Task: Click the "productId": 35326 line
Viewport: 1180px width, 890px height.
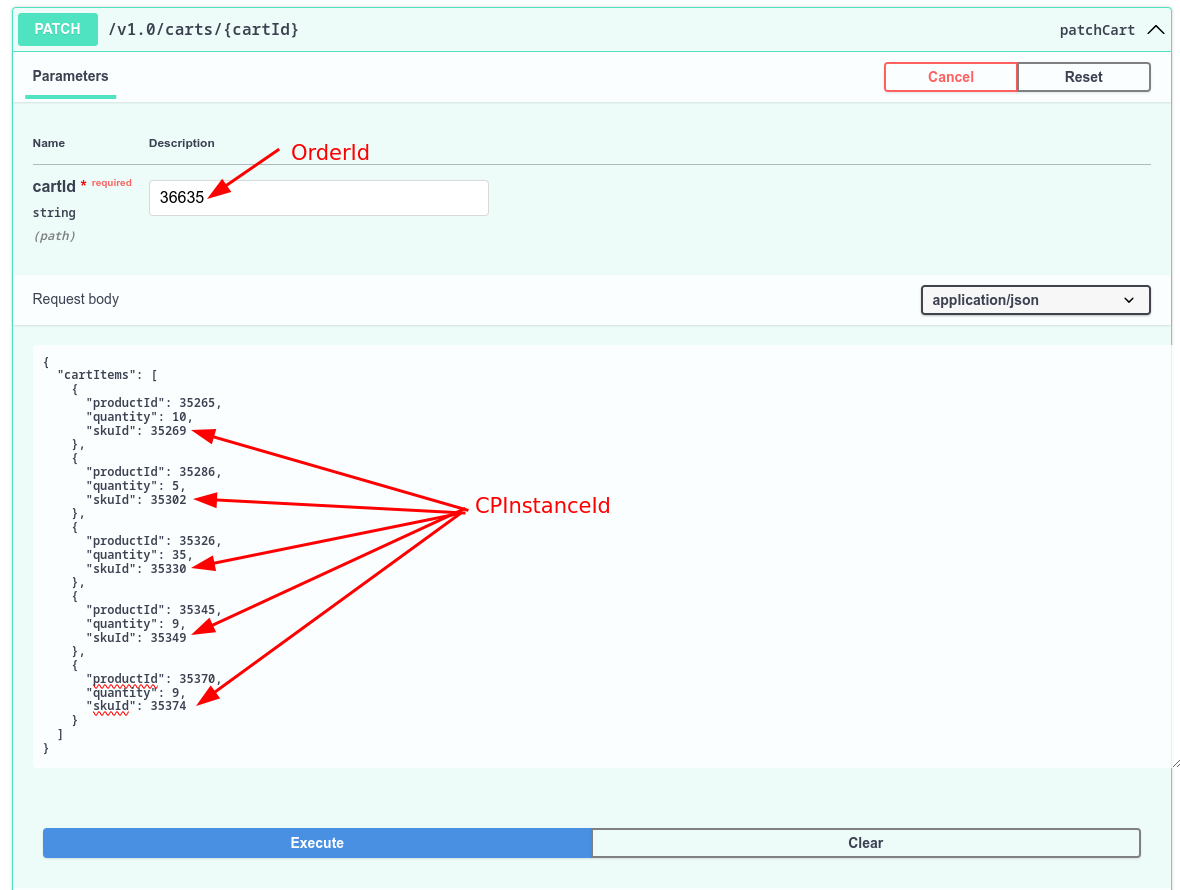Action: click(x=154, y=541)
